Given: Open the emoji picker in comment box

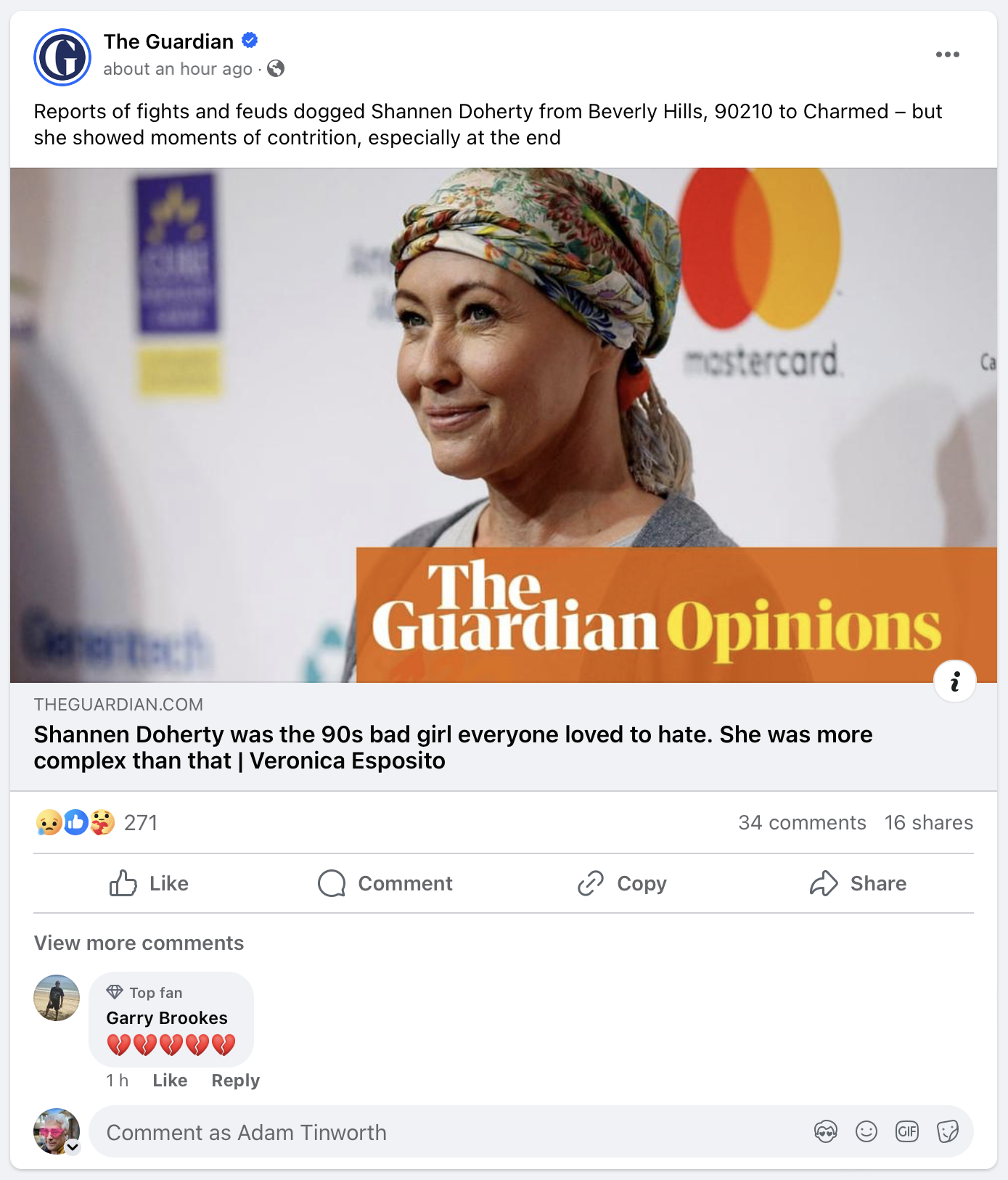Looking at the screenshot, I should (866, 1131).
